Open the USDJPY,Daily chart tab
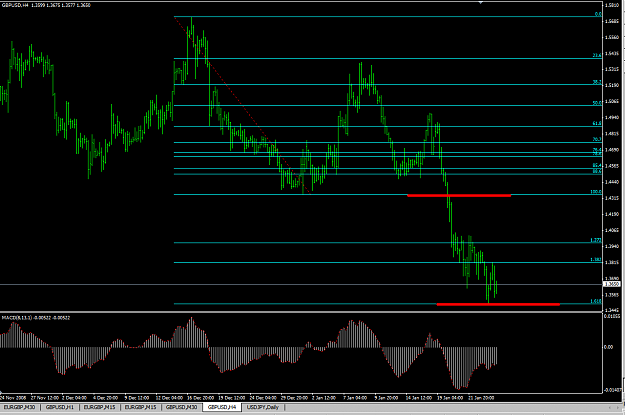This screenshot has height=415, width=625. tap(263, 407)
